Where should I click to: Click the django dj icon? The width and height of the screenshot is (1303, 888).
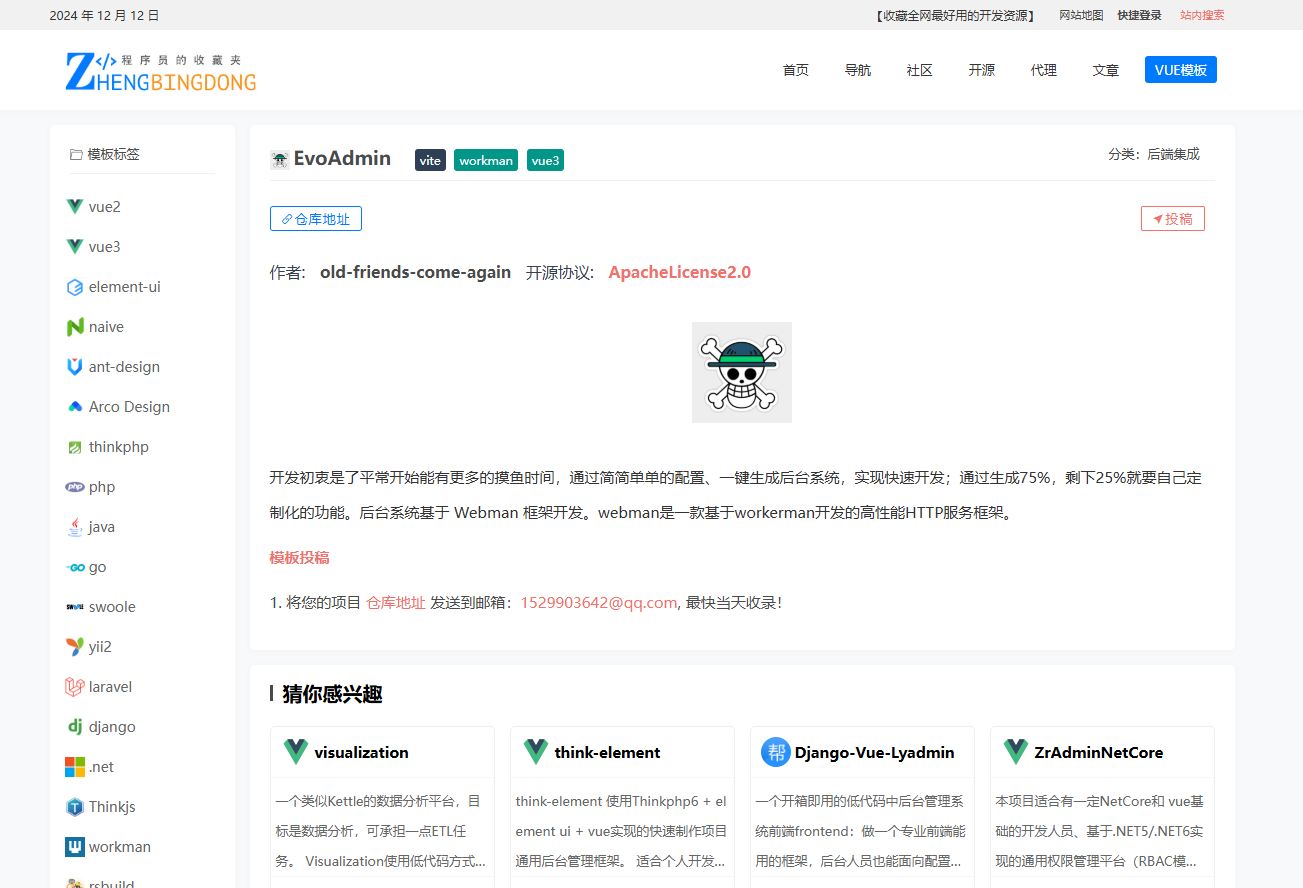coord(75,727)
